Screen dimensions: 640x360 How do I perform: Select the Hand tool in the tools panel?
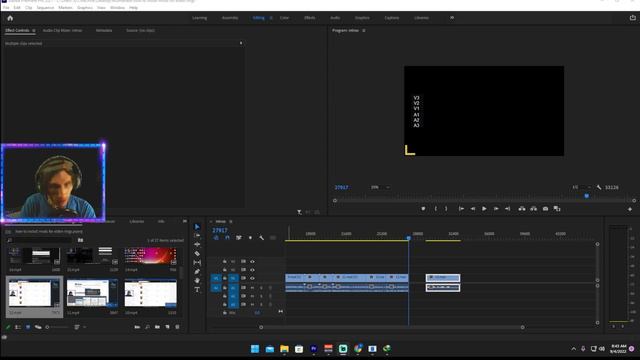tap(197, 280)
